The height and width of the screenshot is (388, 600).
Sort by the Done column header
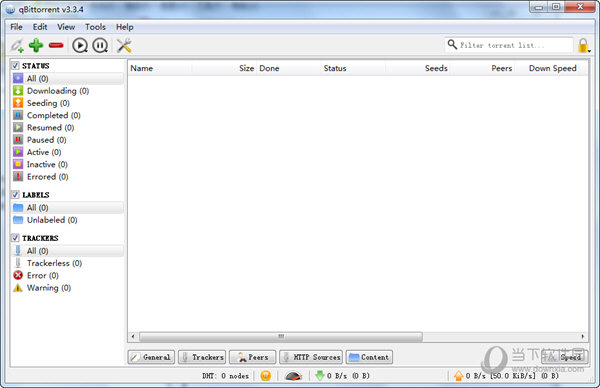point(289,68)
